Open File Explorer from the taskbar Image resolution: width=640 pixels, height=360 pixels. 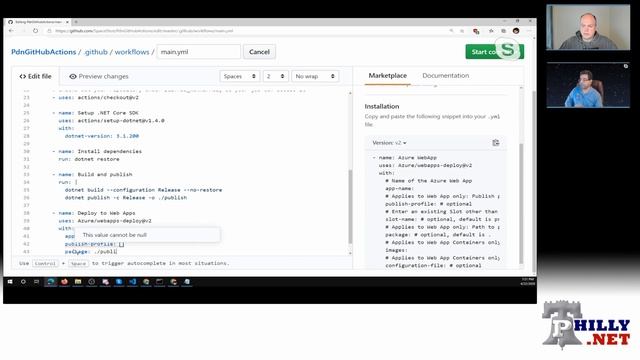point(78,282)
